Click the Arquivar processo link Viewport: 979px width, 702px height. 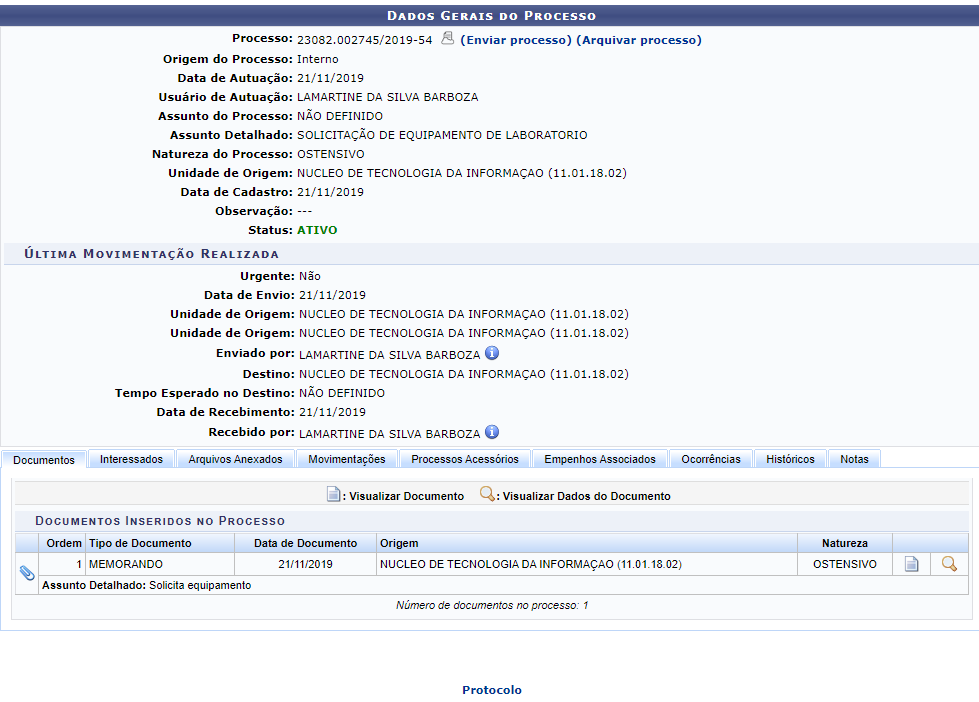pos(639,40)
